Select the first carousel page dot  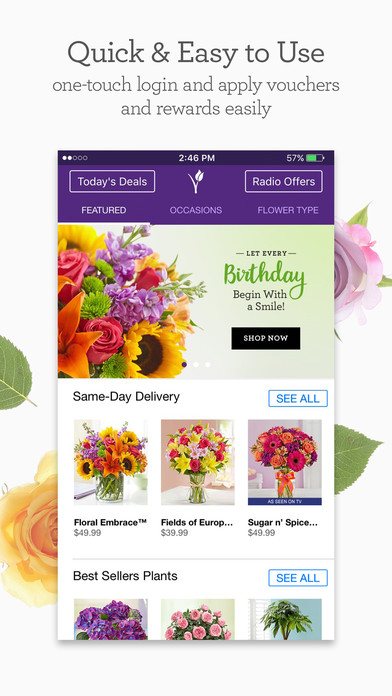coord(184,364)
